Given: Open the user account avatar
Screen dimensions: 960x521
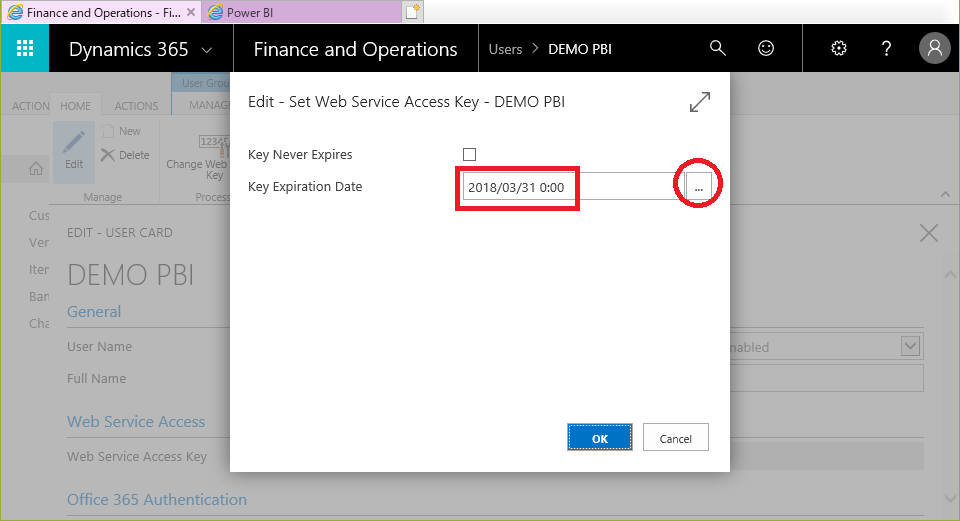Looking at the screenshot, I should (934, 48).
